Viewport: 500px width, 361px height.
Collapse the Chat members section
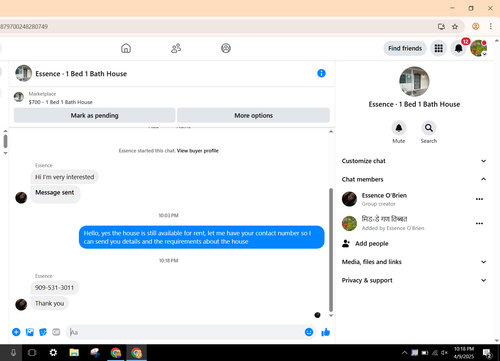click(414, 179)
